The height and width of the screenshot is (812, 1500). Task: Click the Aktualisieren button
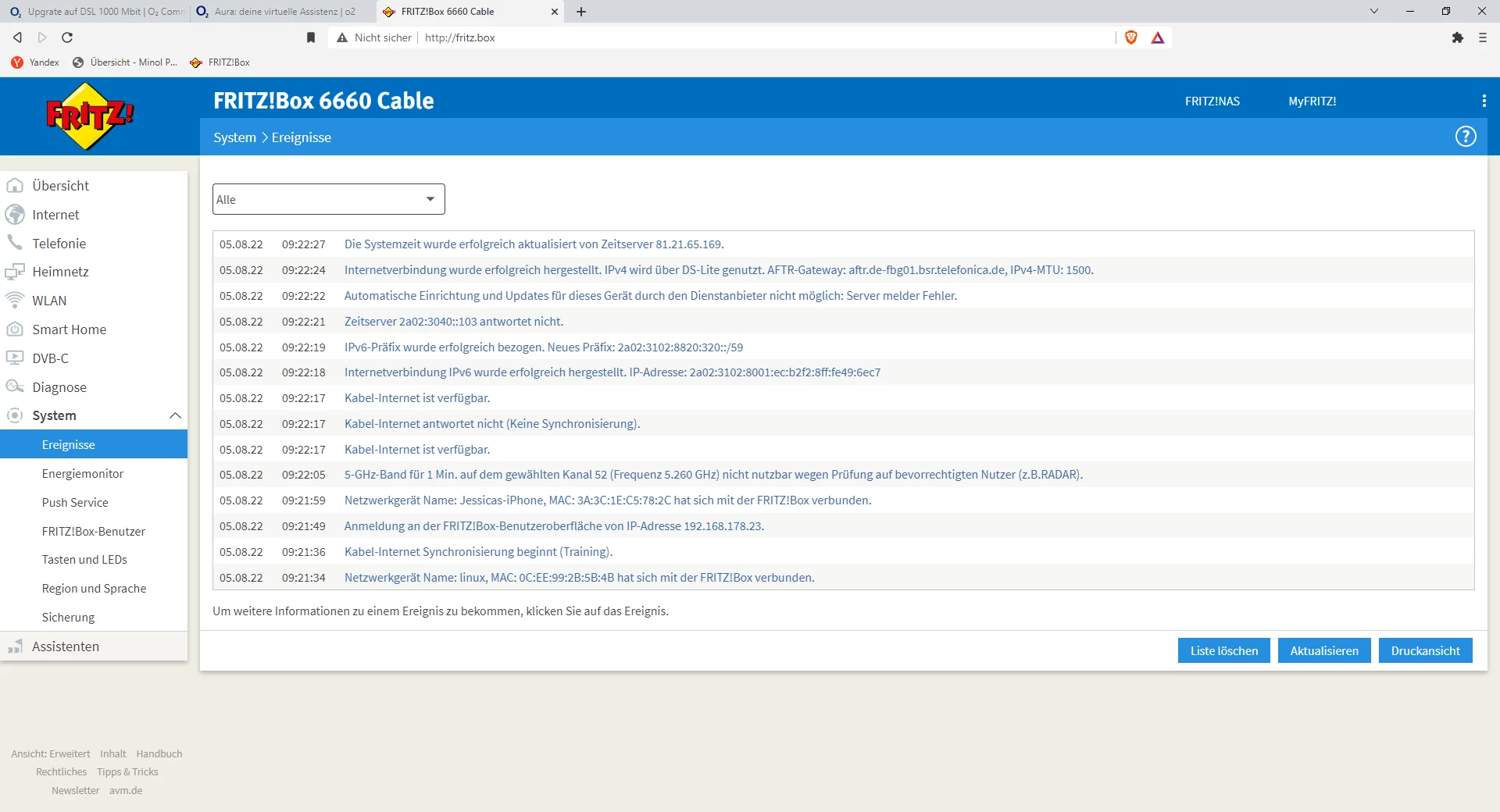point(1324,650)
